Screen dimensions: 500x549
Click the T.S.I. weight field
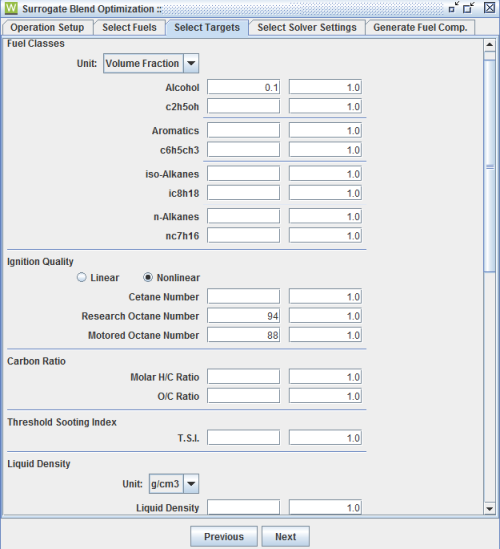coord(325,438)
